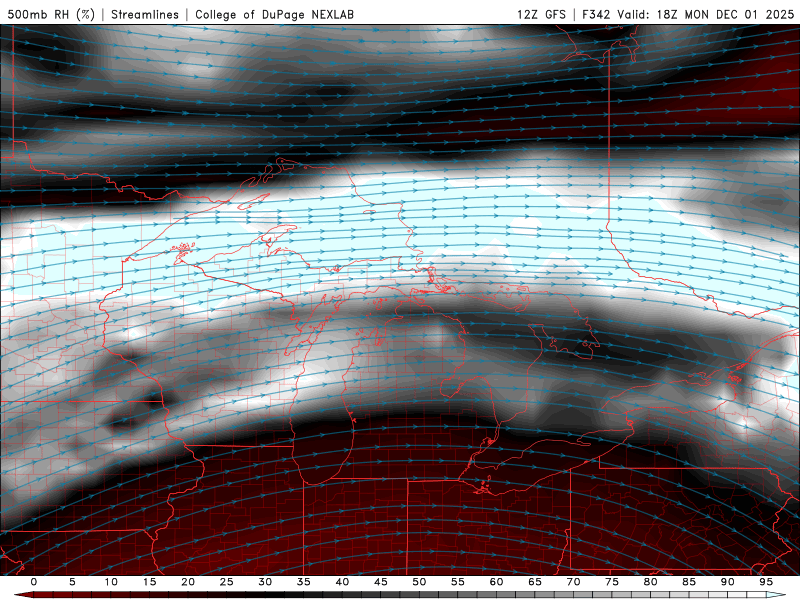
Task: Click the '5' value on the color scale
Action: pyautogui.click(x=72, y=582)
